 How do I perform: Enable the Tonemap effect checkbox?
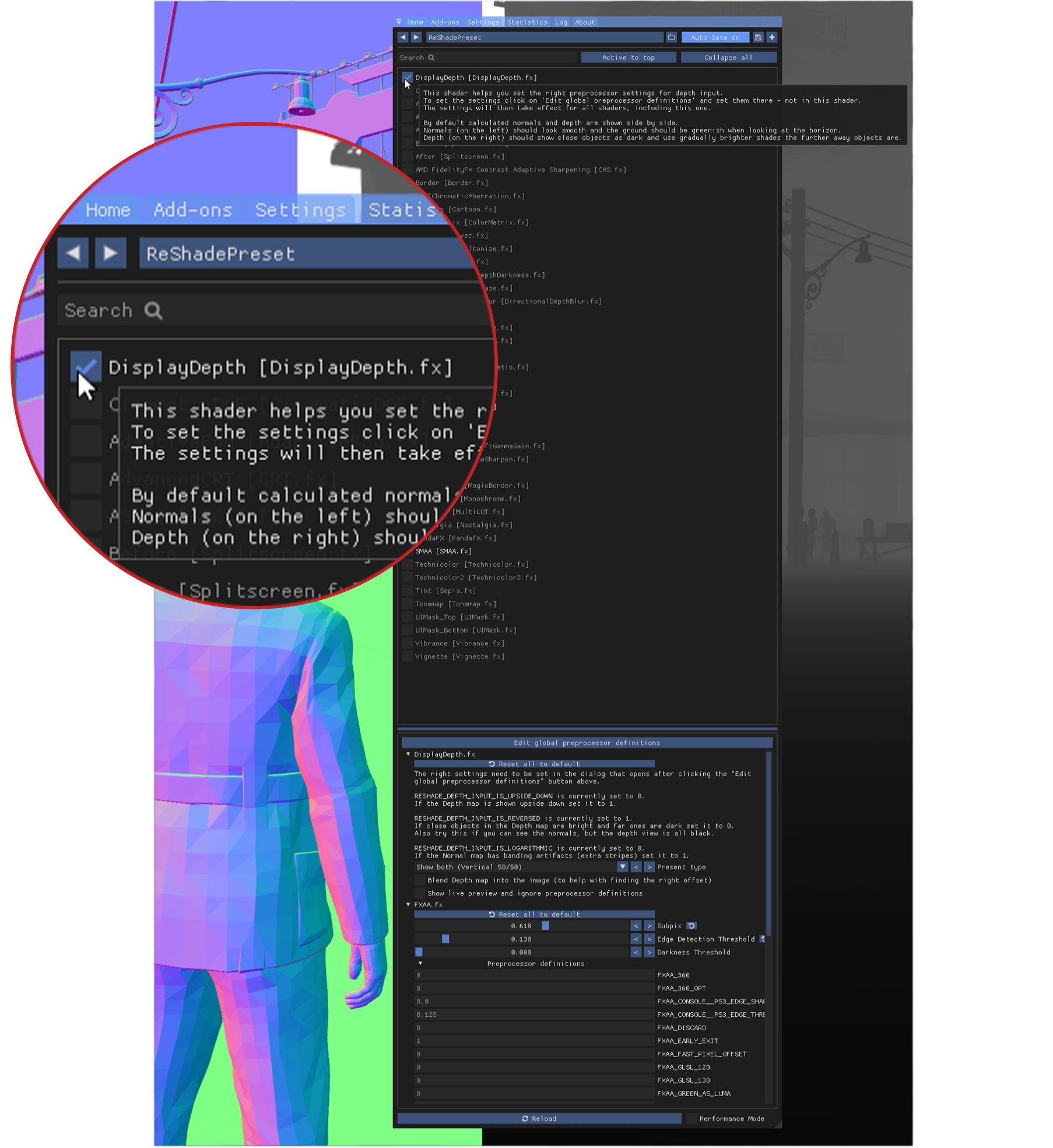click(408, 604)
